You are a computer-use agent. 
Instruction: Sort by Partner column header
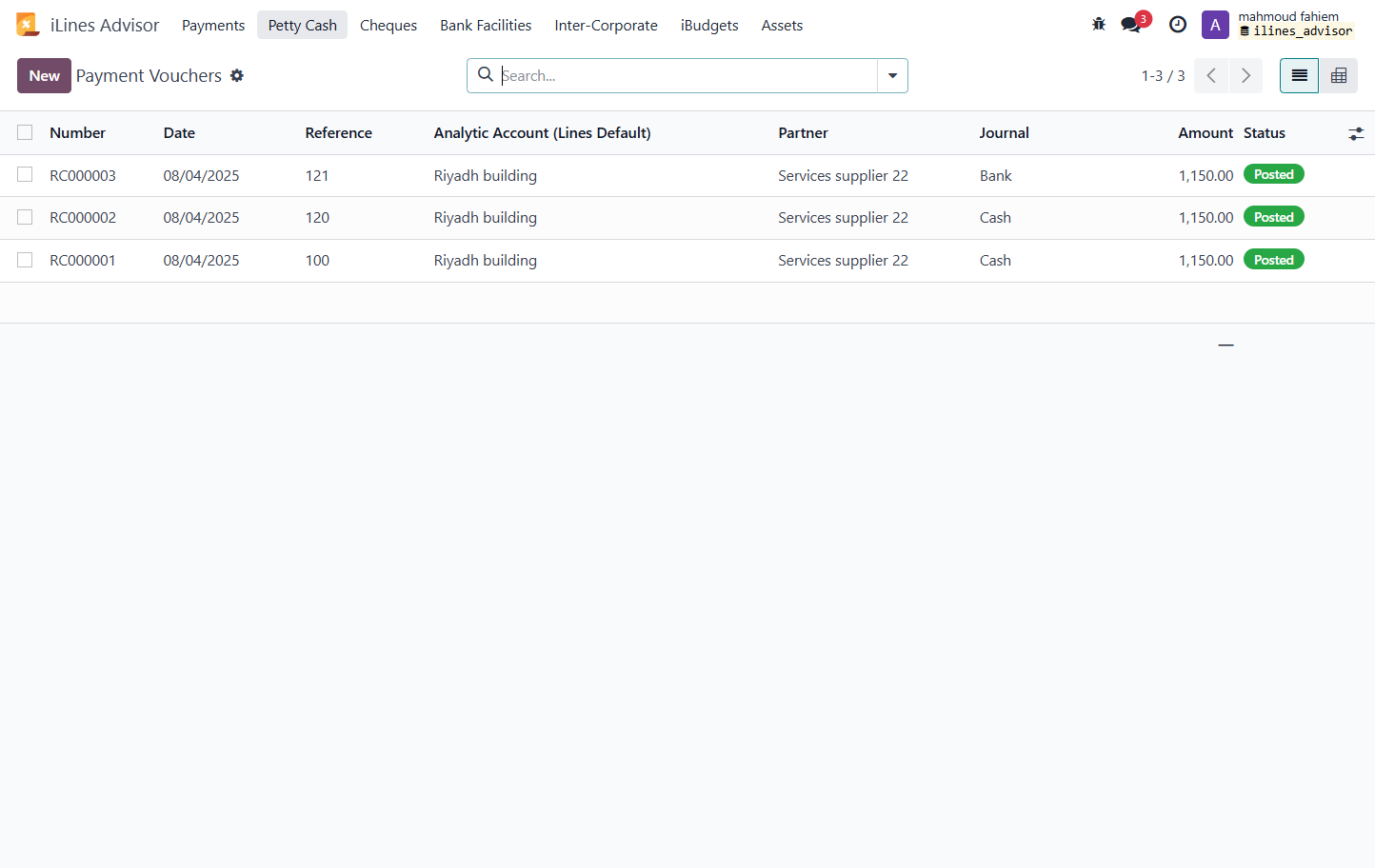tap(803, 133)
